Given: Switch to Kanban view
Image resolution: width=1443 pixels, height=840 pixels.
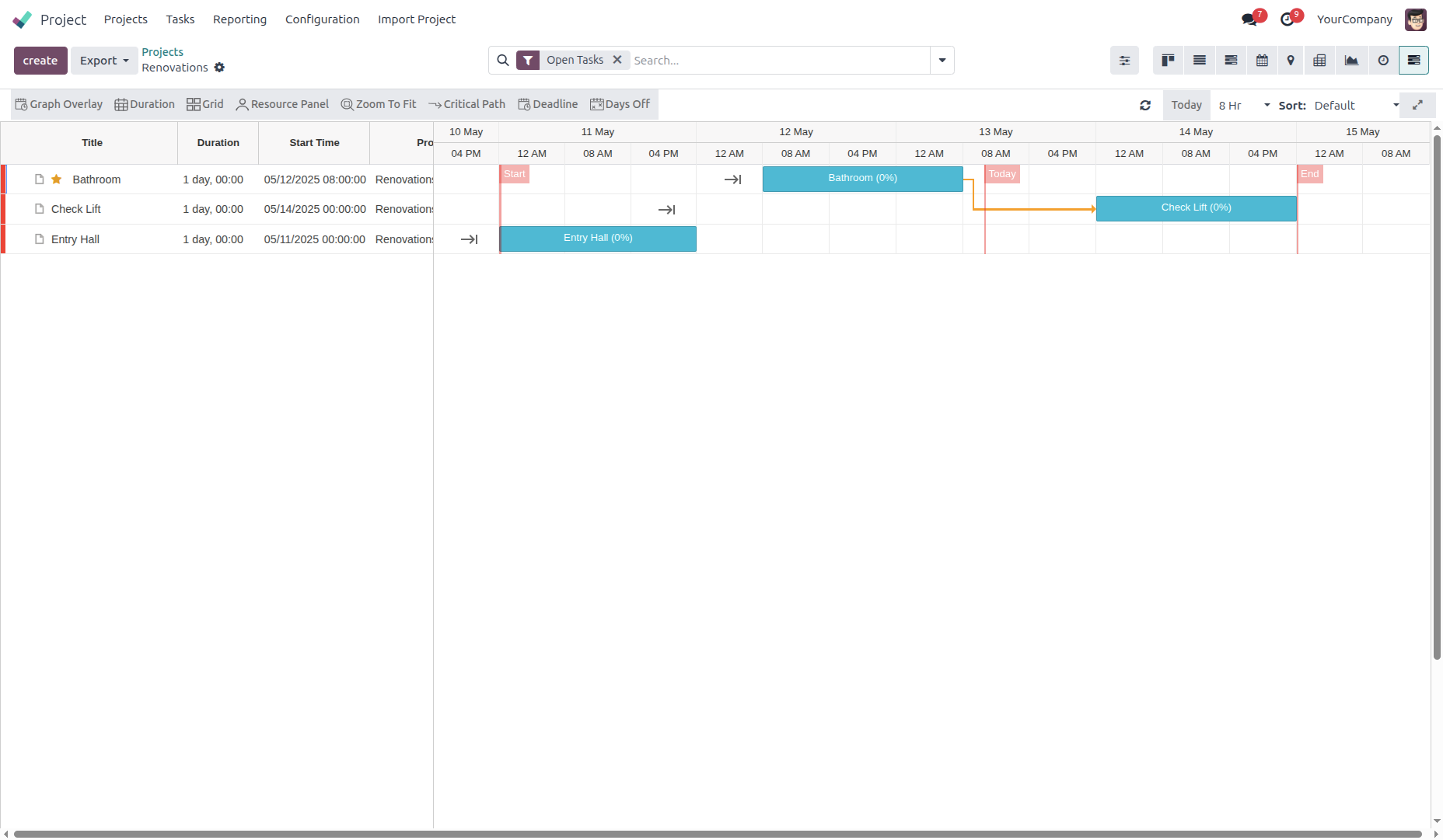Looking at the screenshot, I should pyautogui.click(x=1168, y=61).
